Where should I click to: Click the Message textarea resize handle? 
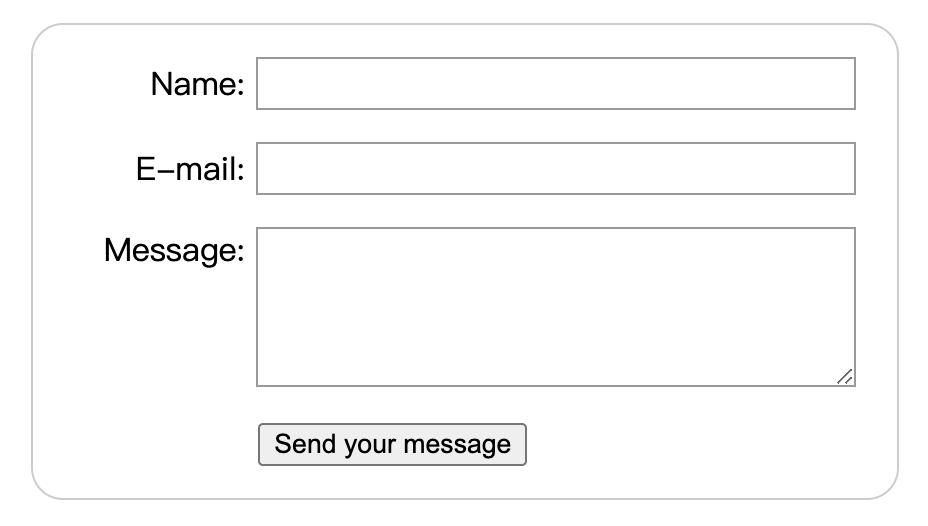click(x=846, y=376)
